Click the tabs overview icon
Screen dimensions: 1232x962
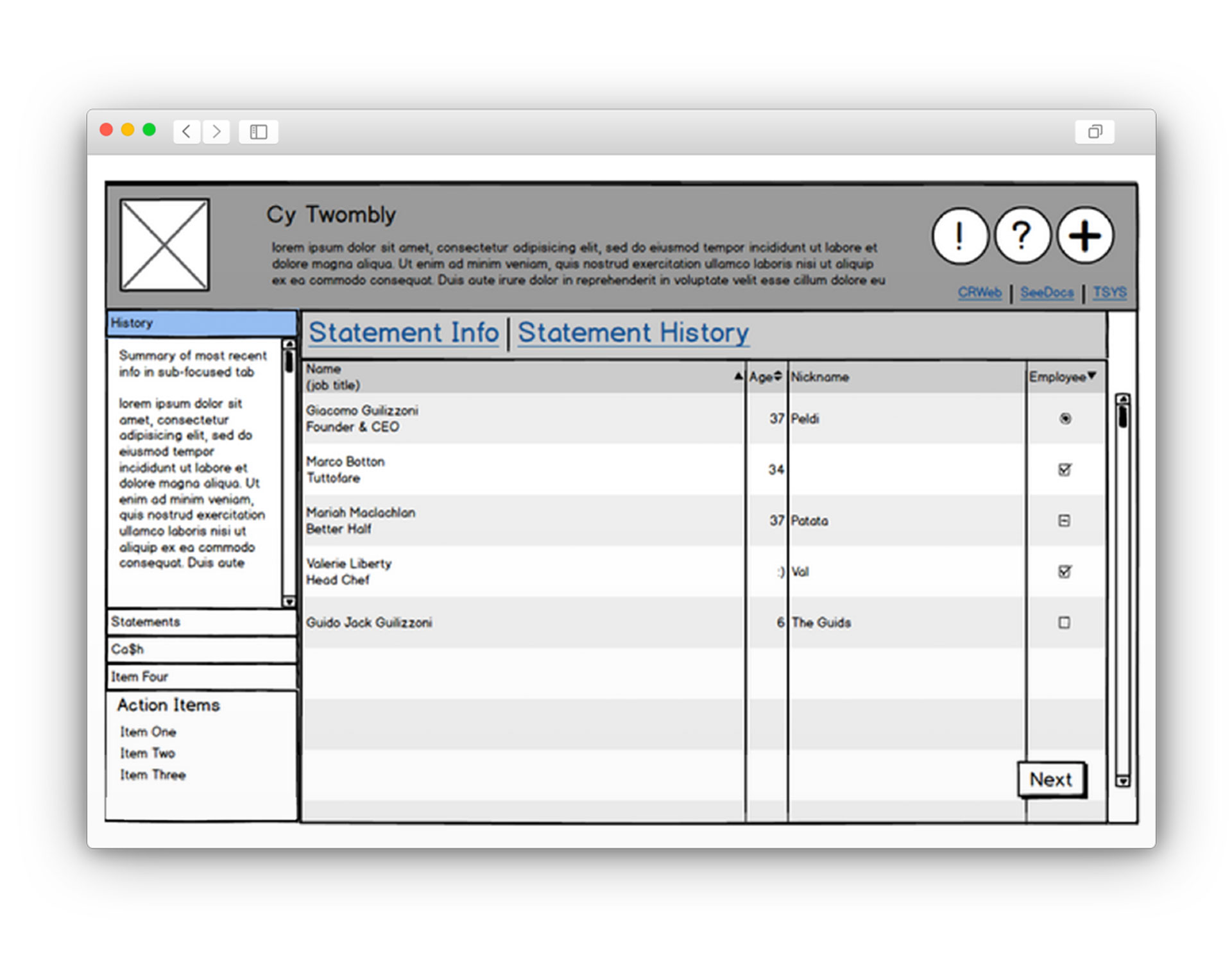pos(1095,131)
